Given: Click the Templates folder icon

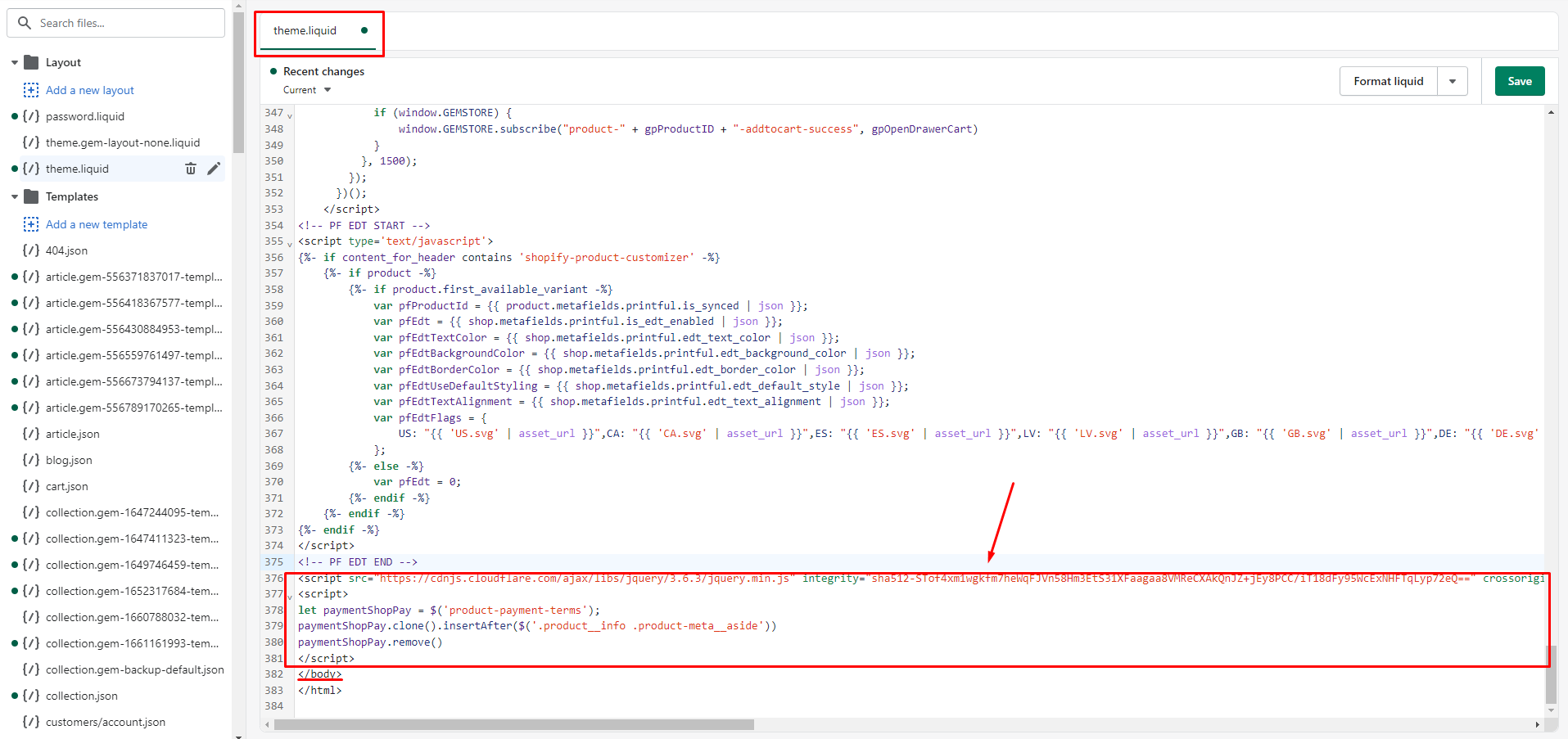Looking at the screenshot, I should click(32, 196).
